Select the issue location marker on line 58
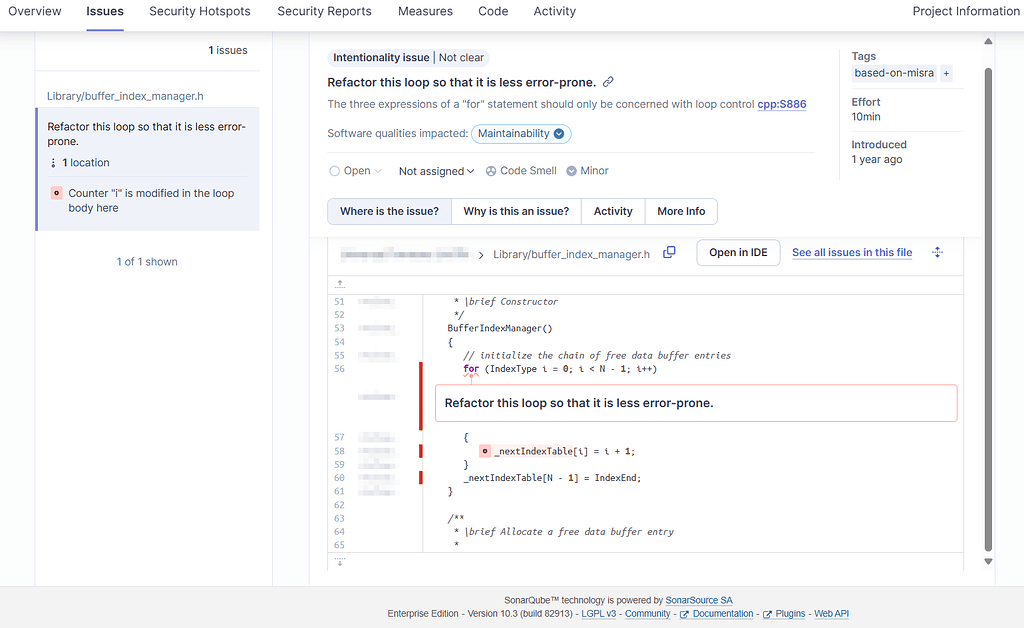The height and width of the screenshot is (628, 1024). (x=485, y=450)
